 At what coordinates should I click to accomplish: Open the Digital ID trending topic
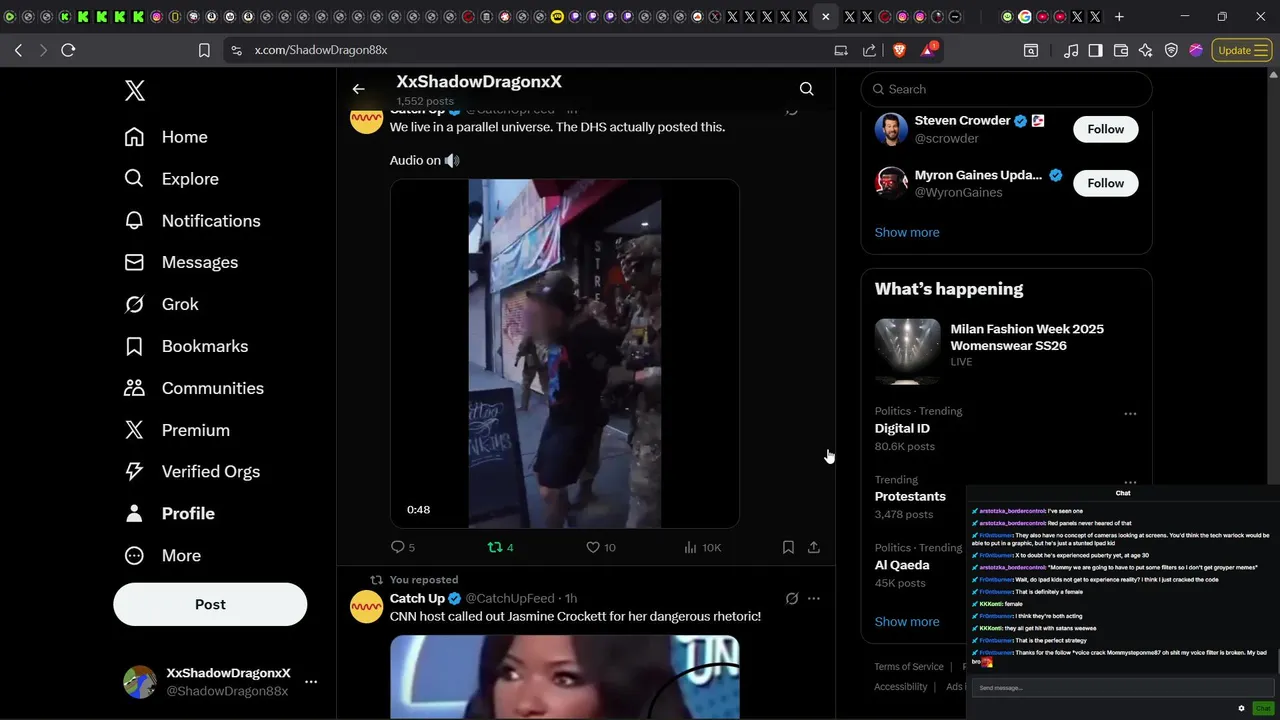point(902,428)
